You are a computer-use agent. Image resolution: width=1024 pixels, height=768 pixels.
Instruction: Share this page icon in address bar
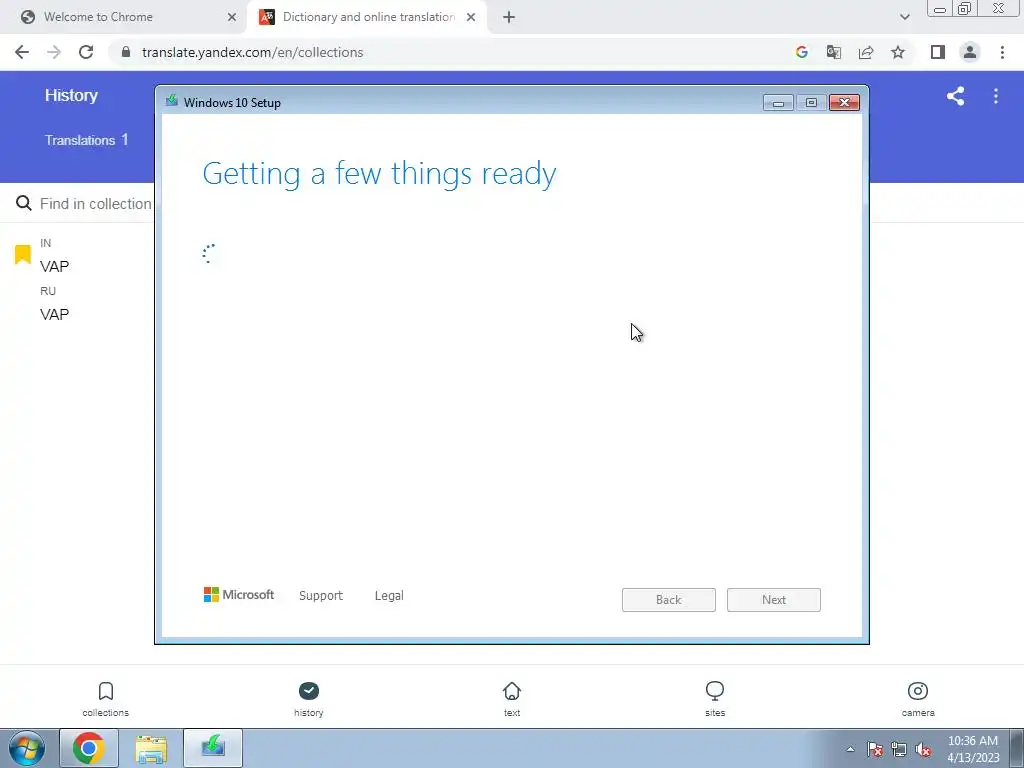click(x=866, y=52)
